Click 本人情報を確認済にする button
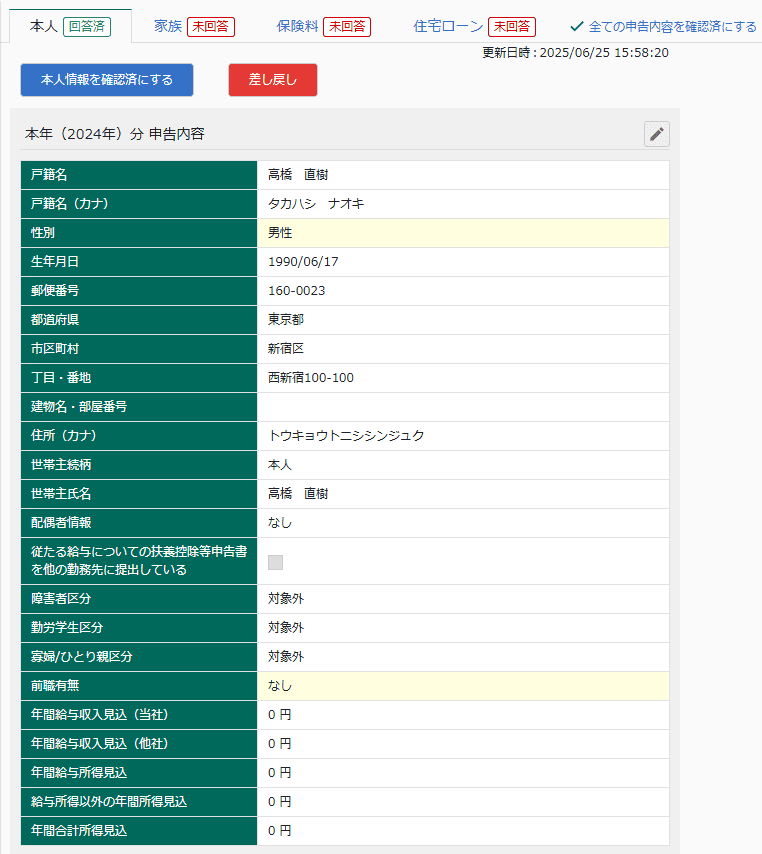The image size is (762, 854). coord(107,80)
